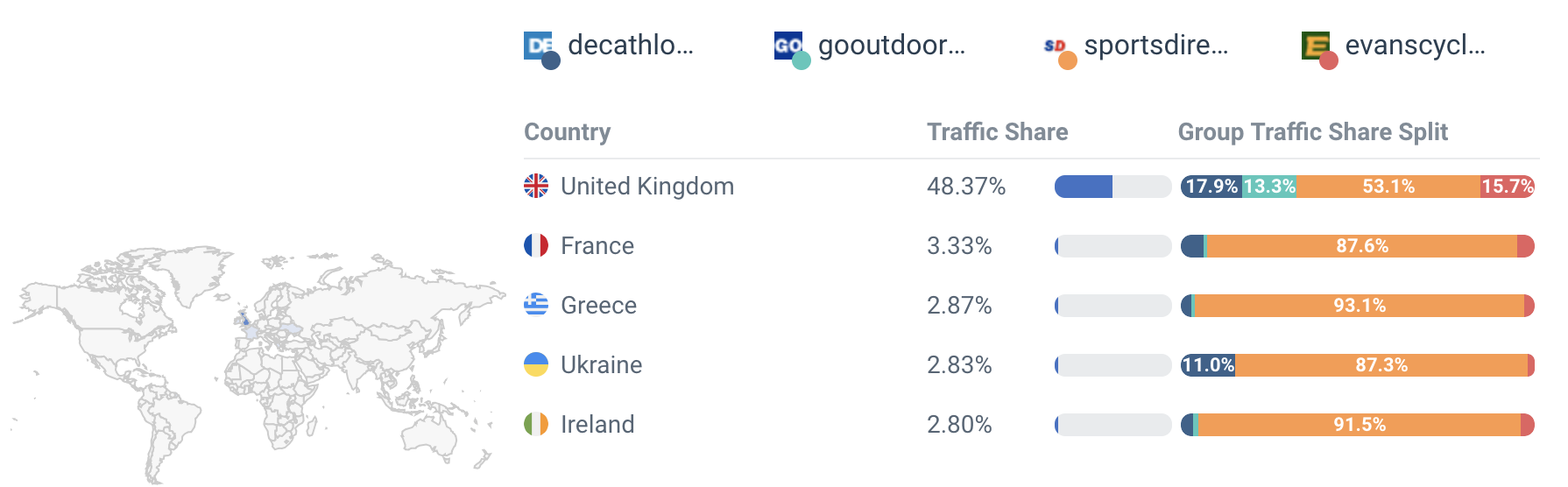Open the Ireland country row label
1568x487 pixels.
(x=597, y=425)
